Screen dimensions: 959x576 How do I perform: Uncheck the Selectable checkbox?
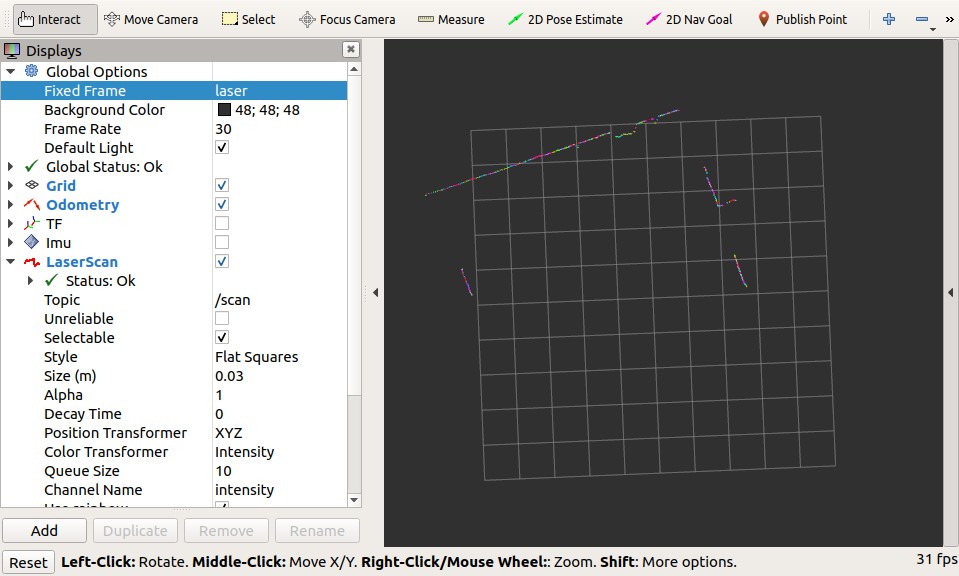(x=222, y=337)
